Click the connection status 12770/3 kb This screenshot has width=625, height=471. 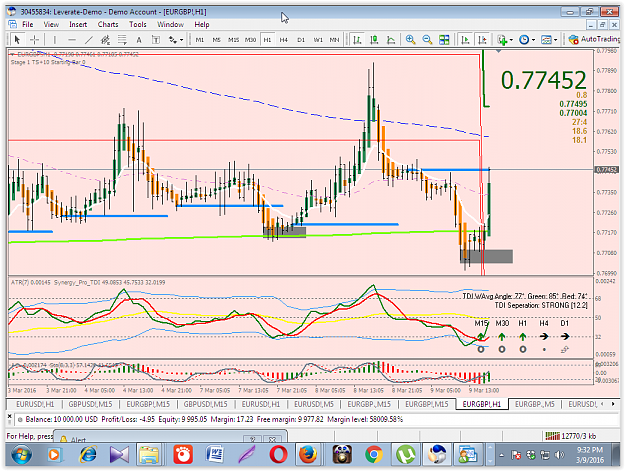point(570,436)
